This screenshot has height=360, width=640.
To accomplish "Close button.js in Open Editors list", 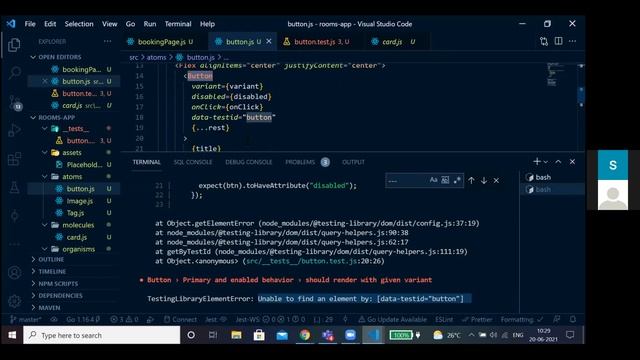I will (45, 81).
